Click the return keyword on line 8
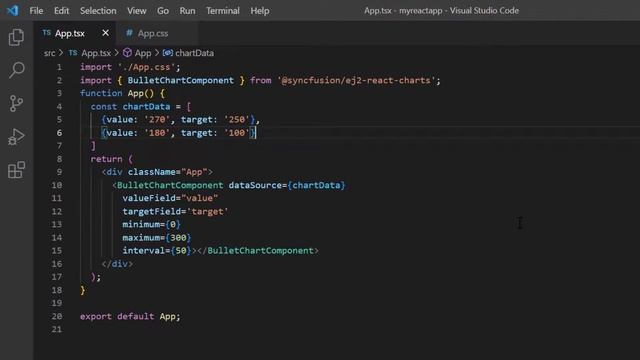 [x=106, y=159]
